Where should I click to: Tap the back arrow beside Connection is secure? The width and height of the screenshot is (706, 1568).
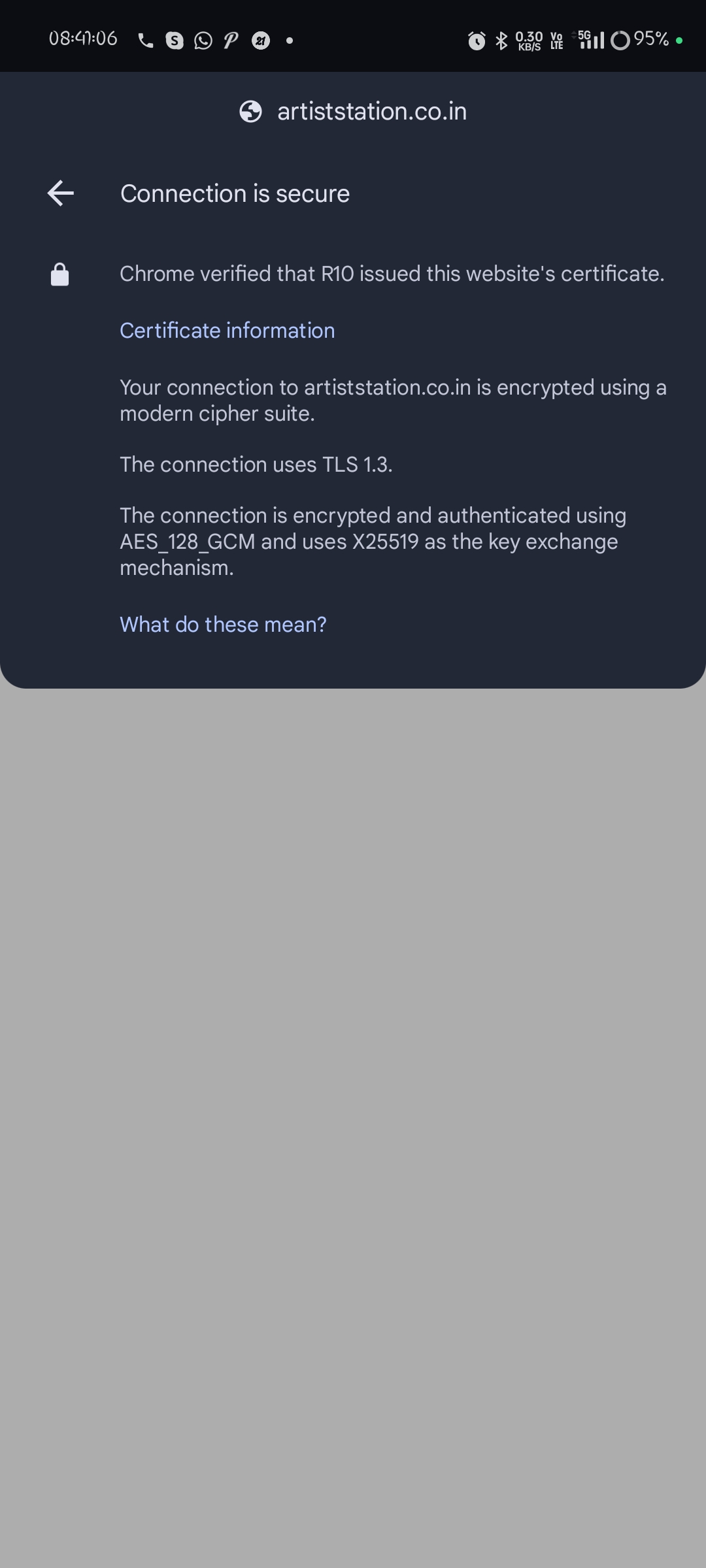(x=61, y=193)
